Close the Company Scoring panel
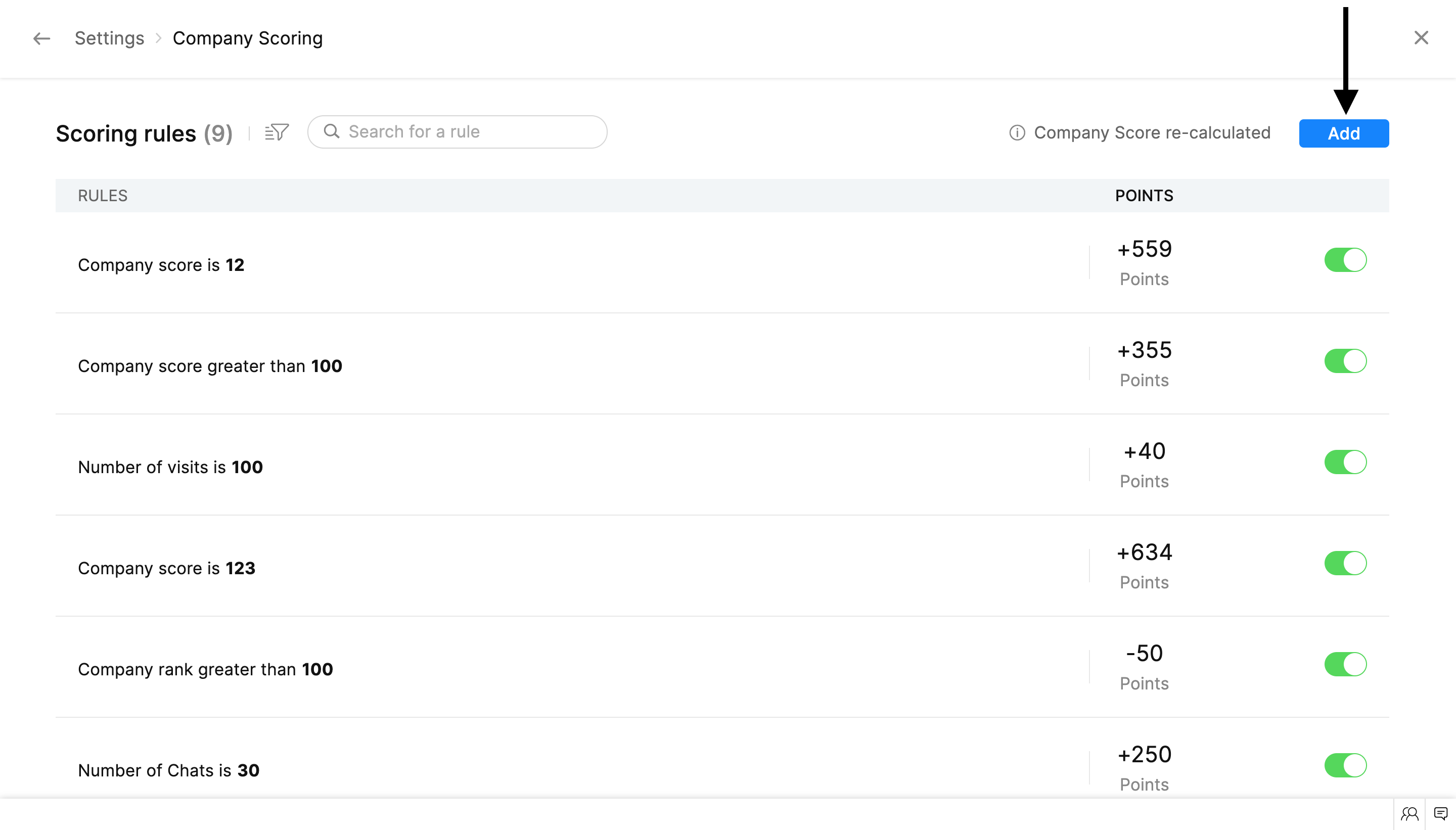1456x830 pixels. [1421, 38]
